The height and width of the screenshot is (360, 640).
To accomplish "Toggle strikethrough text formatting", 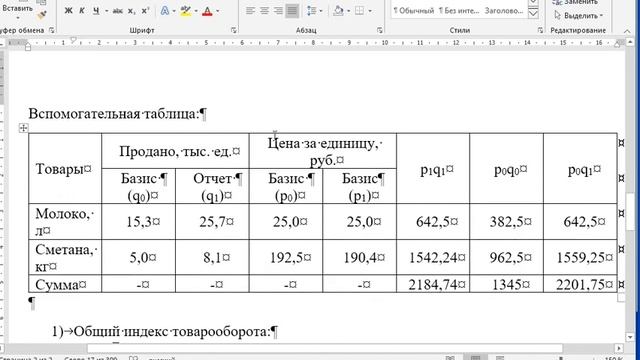I will 118,11.
